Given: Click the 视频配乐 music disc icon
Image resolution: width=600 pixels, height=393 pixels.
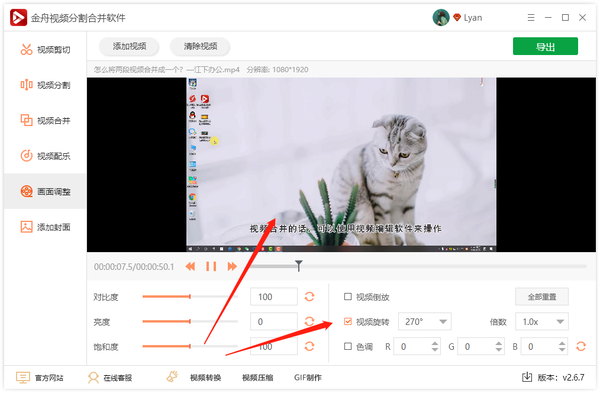Looking at the screenshot, I should coord(26,156).
